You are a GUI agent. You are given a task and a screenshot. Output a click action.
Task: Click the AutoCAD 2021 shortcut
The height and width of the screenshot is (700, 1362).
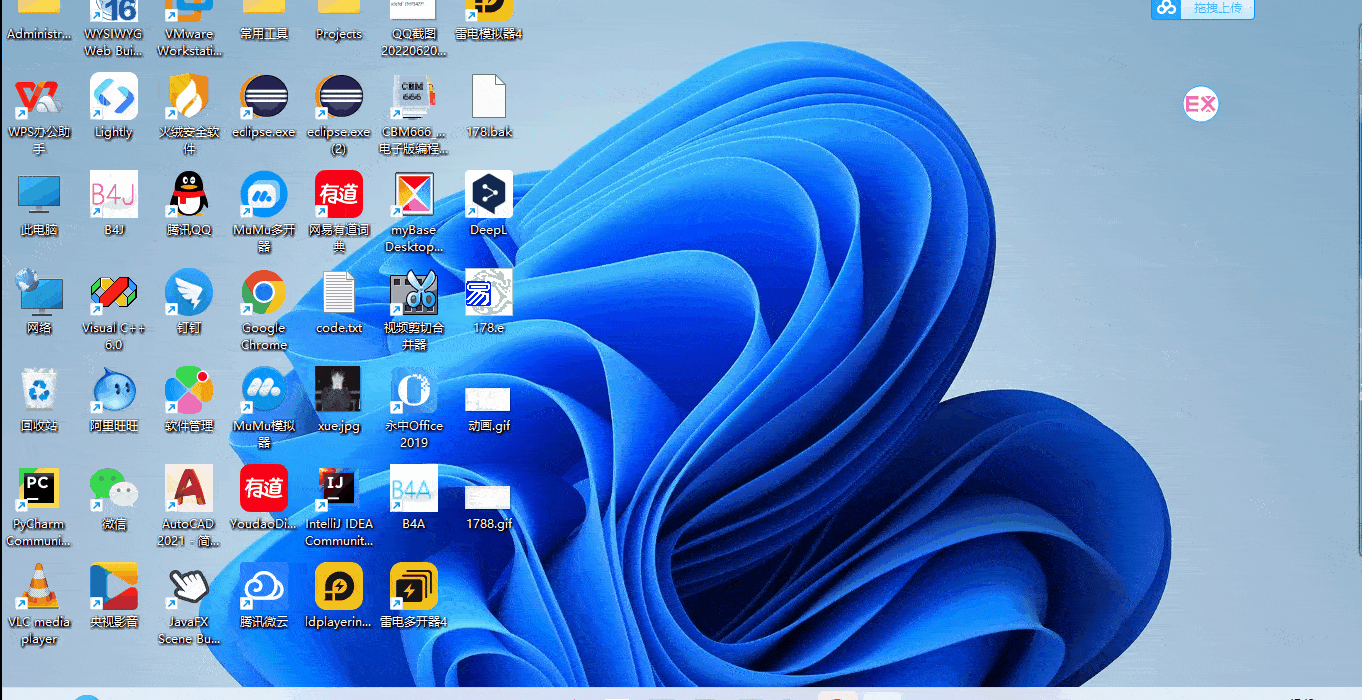coord(188,489)
